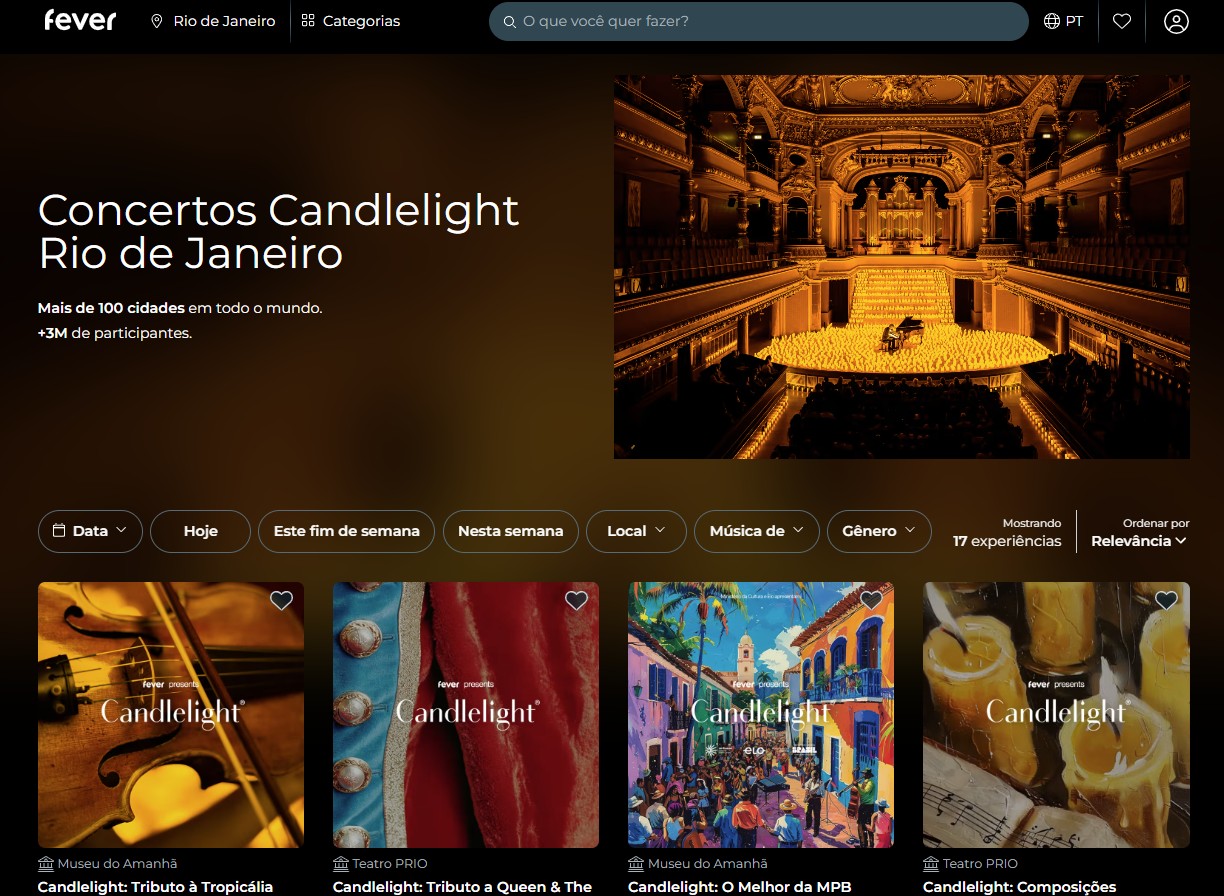
Task: Click the calendar icon in Data filter
Action: [59, 531]
